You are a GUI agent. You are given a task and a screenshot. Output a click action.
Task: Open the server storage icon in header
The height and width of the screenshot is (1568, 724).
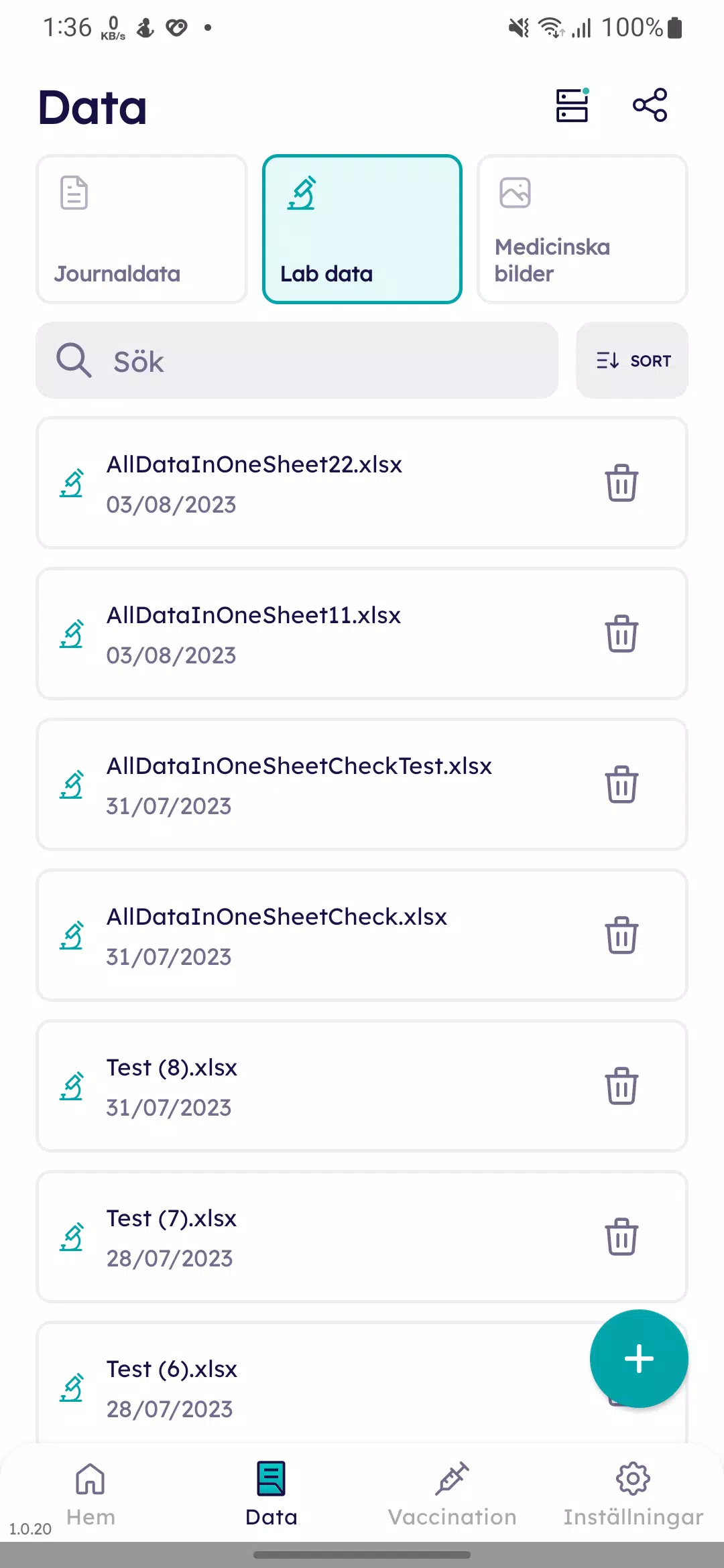(572, 105)
